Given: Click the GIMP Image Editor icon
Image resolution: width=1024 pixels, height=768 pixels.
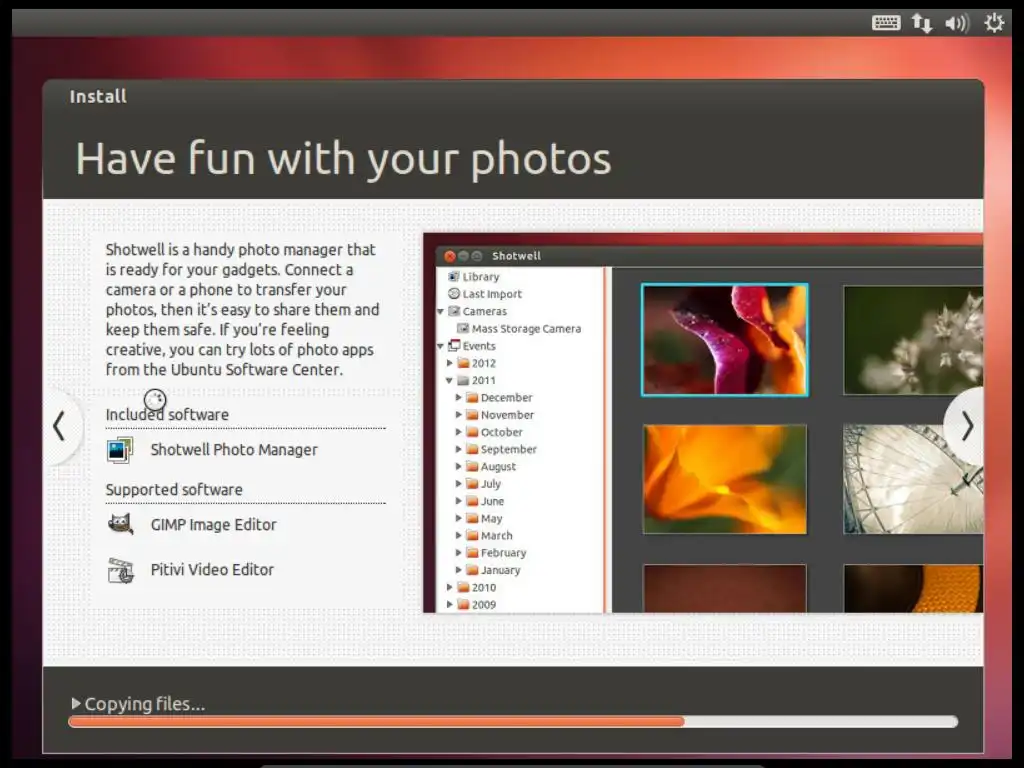Looking at the screenshot, I should [120, 524].
